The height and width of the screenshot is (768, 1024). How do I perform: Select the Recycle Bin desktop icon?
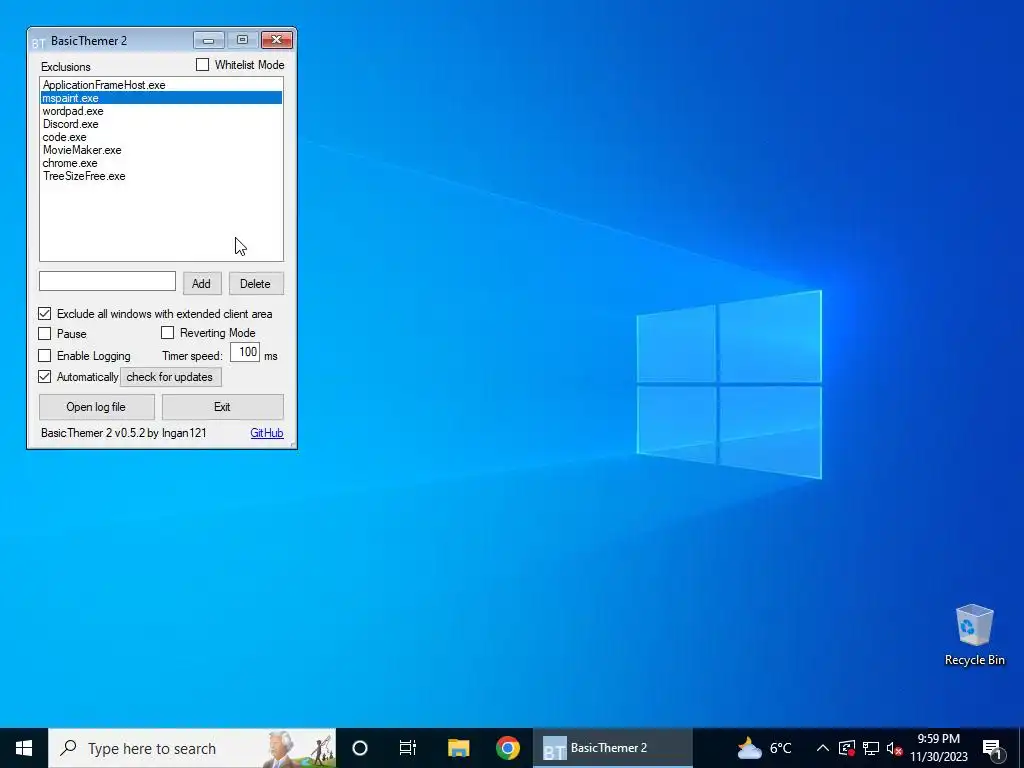click(974, 635)
